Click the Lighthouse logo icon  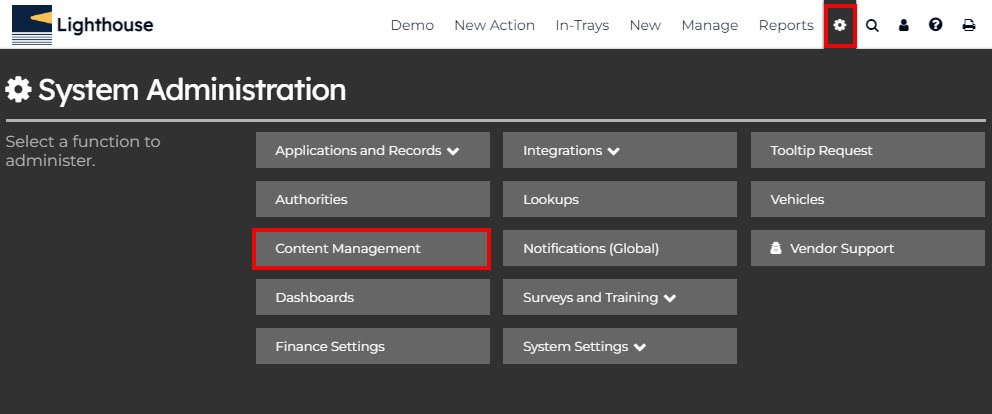point(31,25)
